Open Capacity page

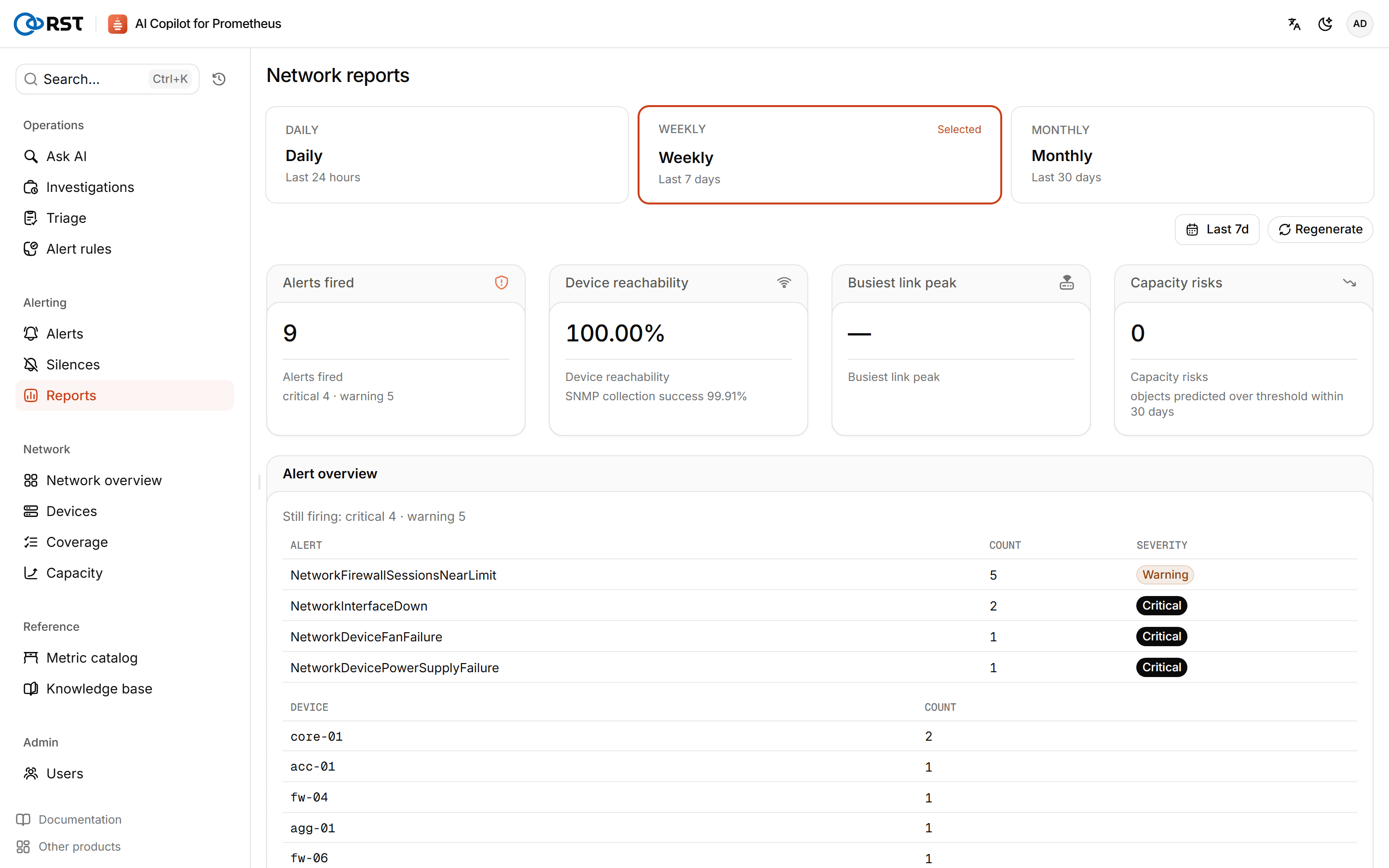click(124, 573)
